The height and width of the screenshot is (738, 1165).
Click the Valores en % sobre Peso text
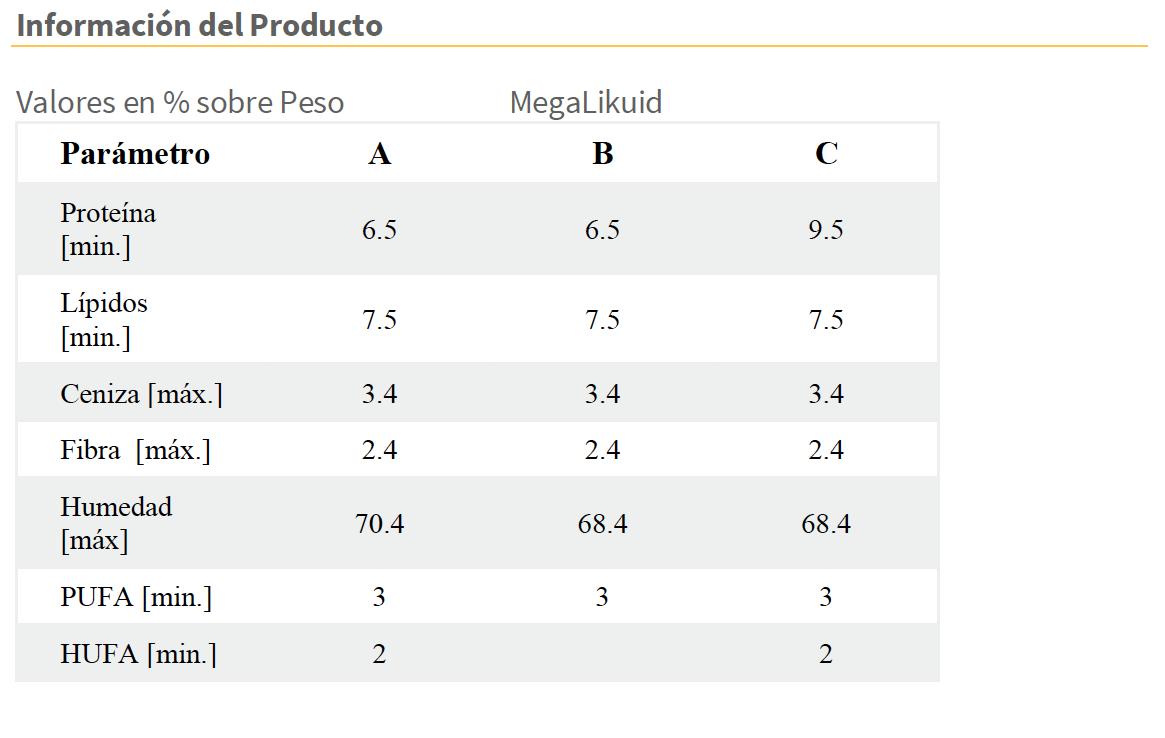[x=180, y=102]
